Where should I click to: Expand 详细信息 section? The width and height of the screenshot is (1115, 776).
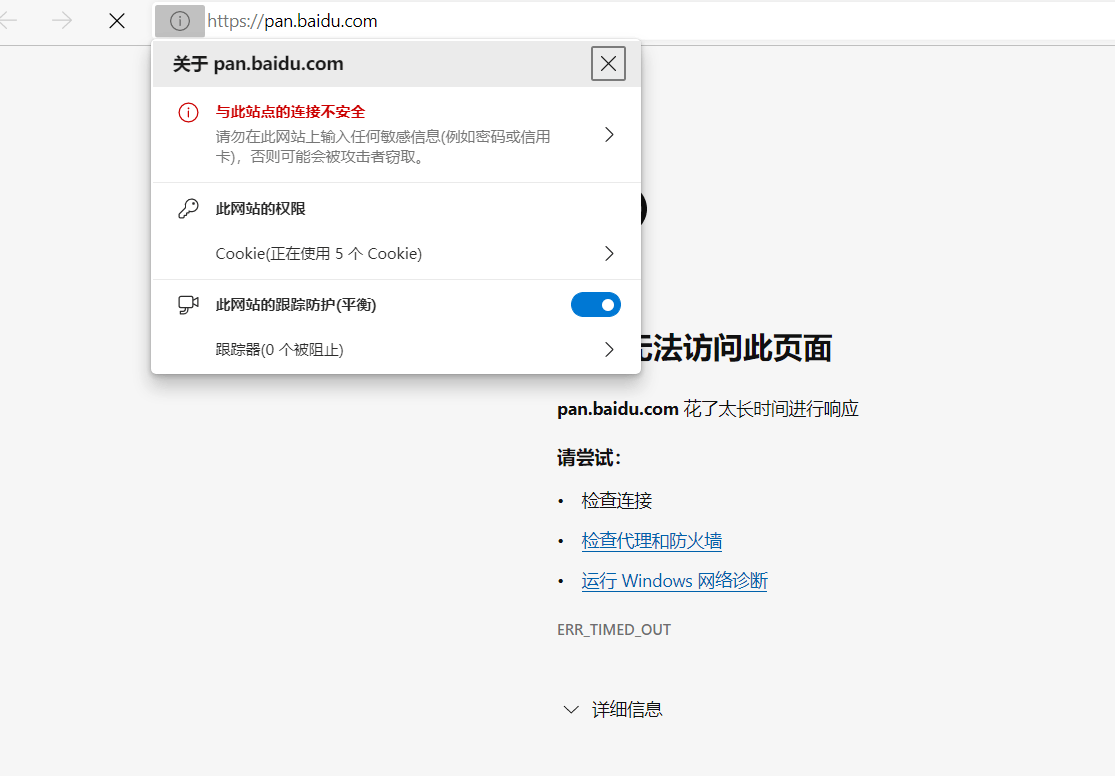pos(612,709)
